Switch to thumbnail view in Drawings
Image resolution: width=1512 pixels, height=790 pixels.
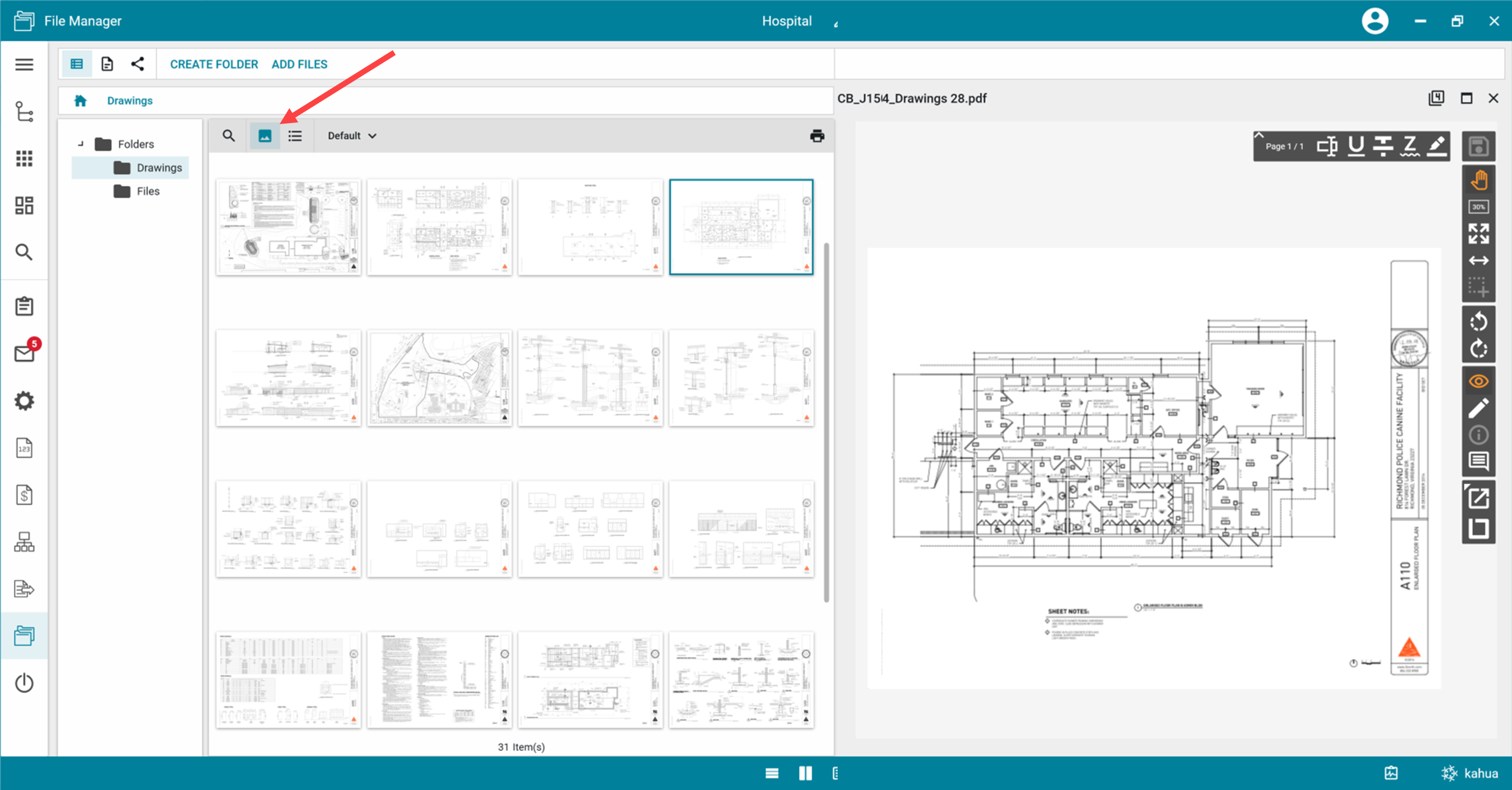coord(264,136)
